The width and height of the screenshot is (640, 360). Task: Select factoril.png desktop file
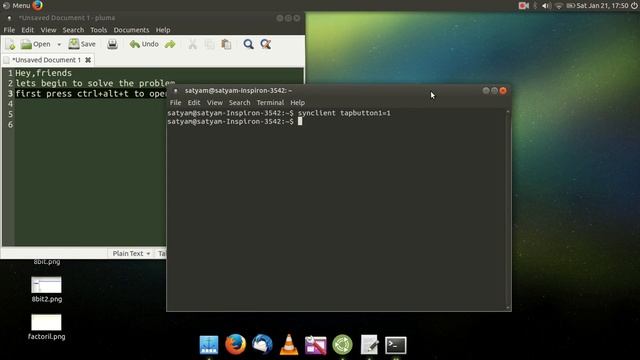coord(46,327)
